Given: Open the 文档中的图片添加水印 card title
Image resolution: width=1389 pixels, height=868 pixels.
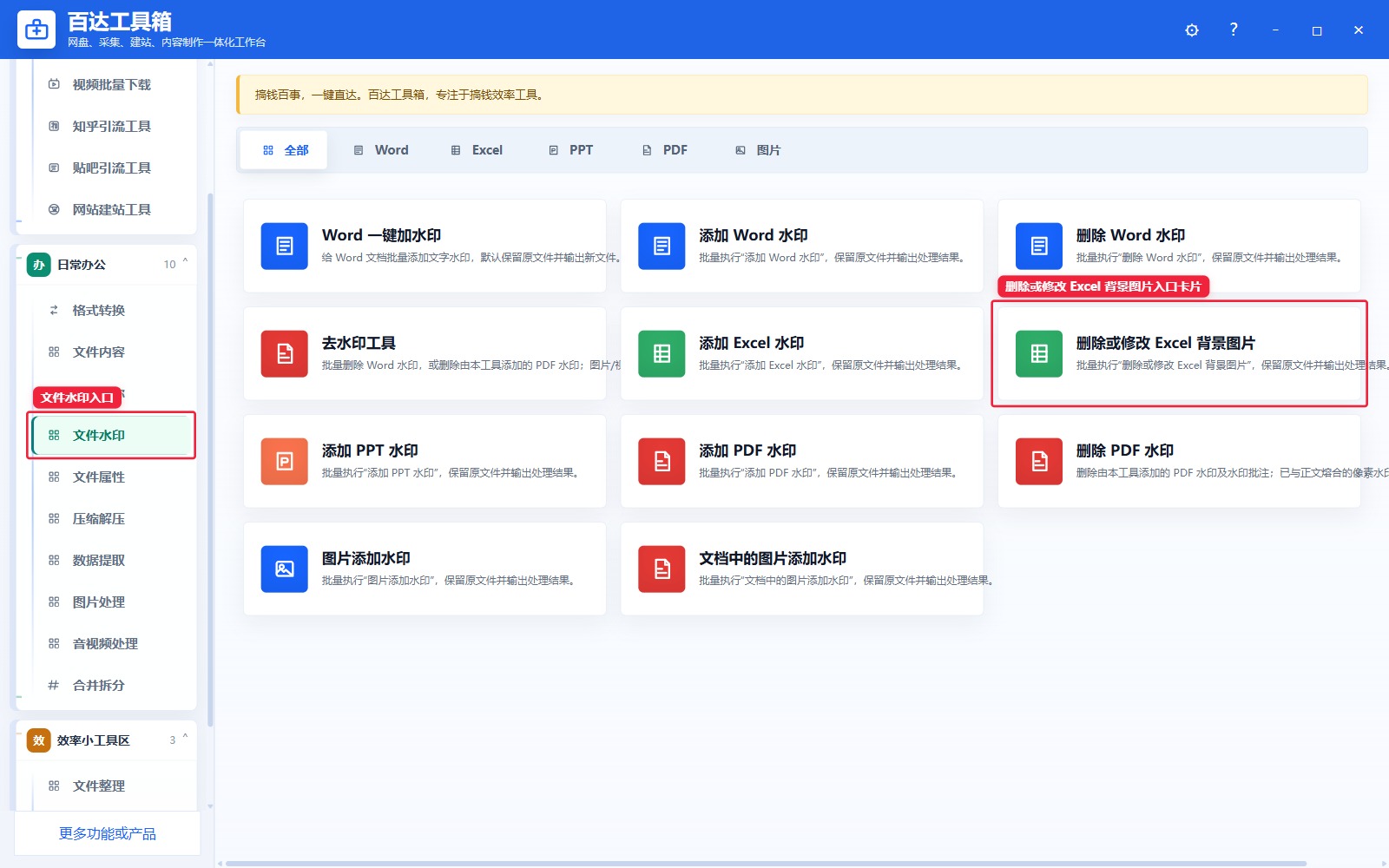Looking at the screenshot, I should [x=773, y=558].
